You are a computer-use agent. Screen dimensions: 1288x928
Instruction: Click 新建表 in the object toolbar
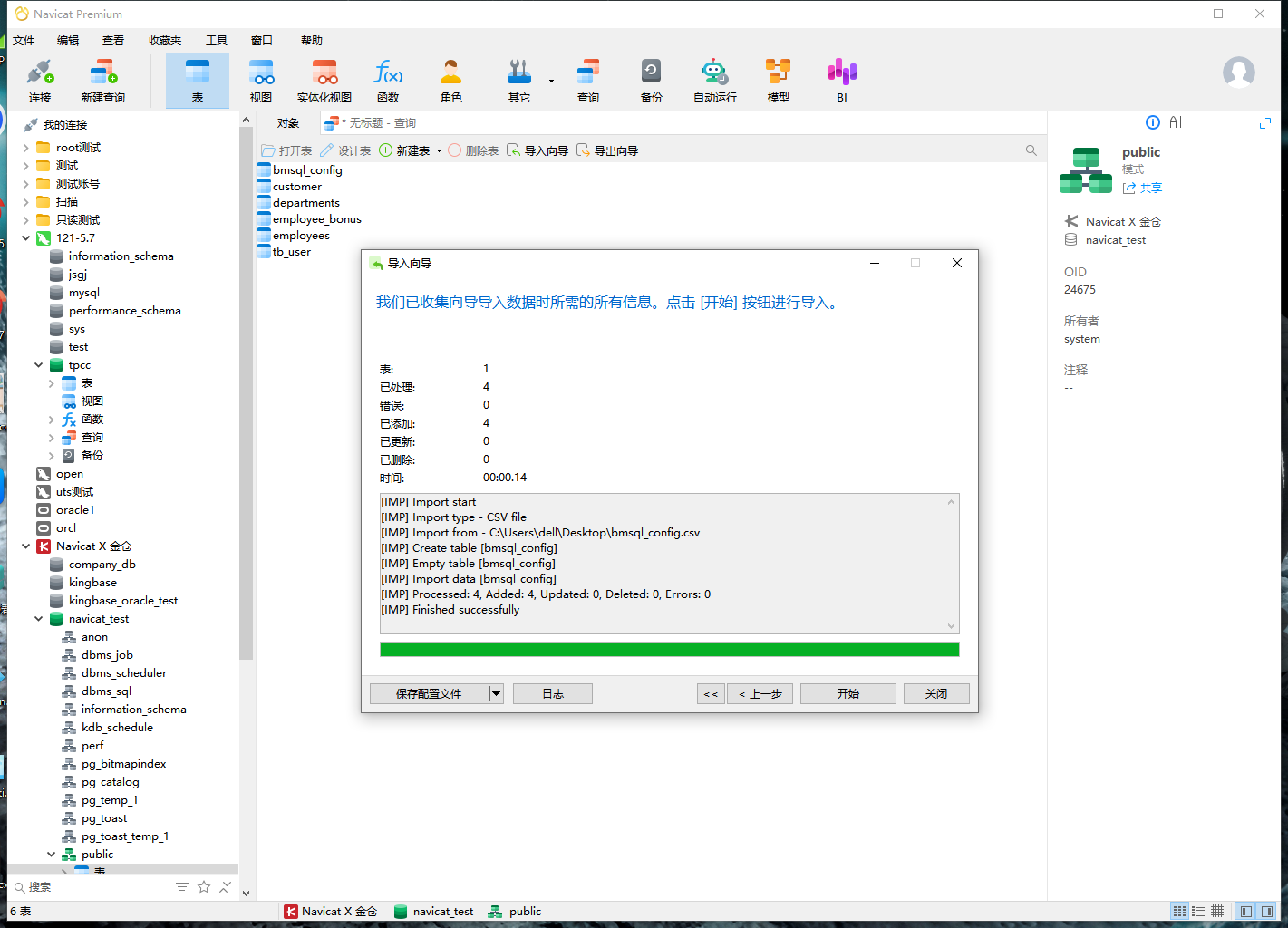(404, 150)
